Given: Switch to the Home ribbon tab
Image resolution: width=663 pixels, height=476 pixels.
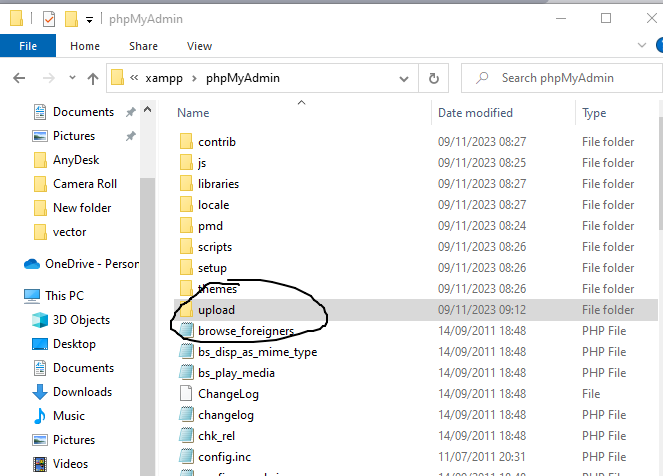Looking at the screenshot, I should tap(85, 46).
